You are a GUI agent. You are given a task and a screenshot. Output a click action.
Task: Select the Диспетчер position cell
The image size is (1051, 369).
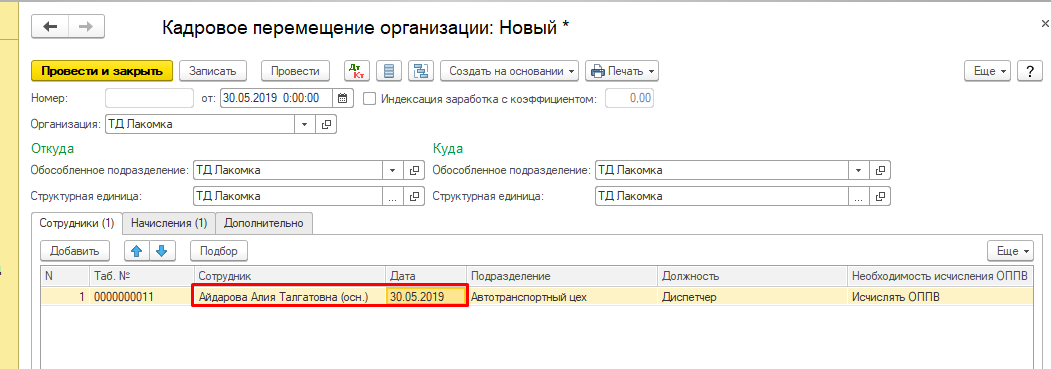pyautogui.click(x=752, y=297)
